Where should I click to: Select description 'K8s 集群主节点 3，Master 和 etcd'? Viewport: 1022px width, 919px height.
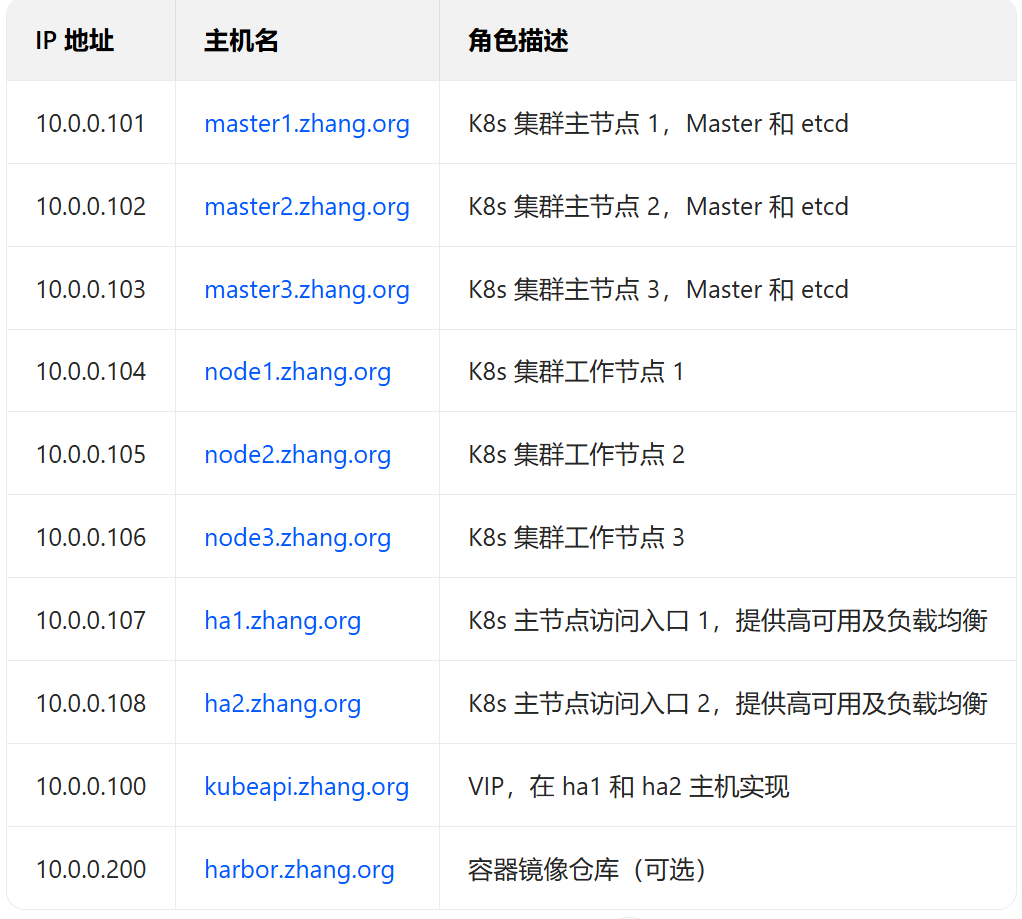point(658,289)
